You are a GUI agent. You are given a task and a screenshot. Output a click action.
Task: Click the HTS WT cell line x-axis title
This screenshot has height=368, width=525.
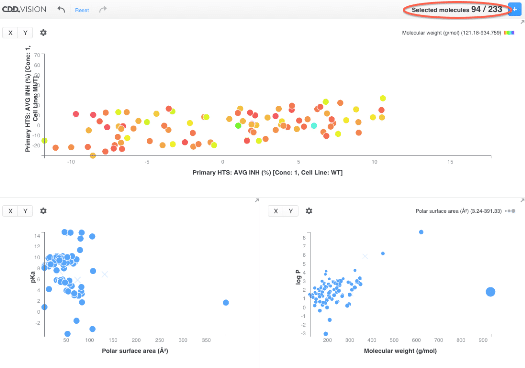(x=267, y=172)
